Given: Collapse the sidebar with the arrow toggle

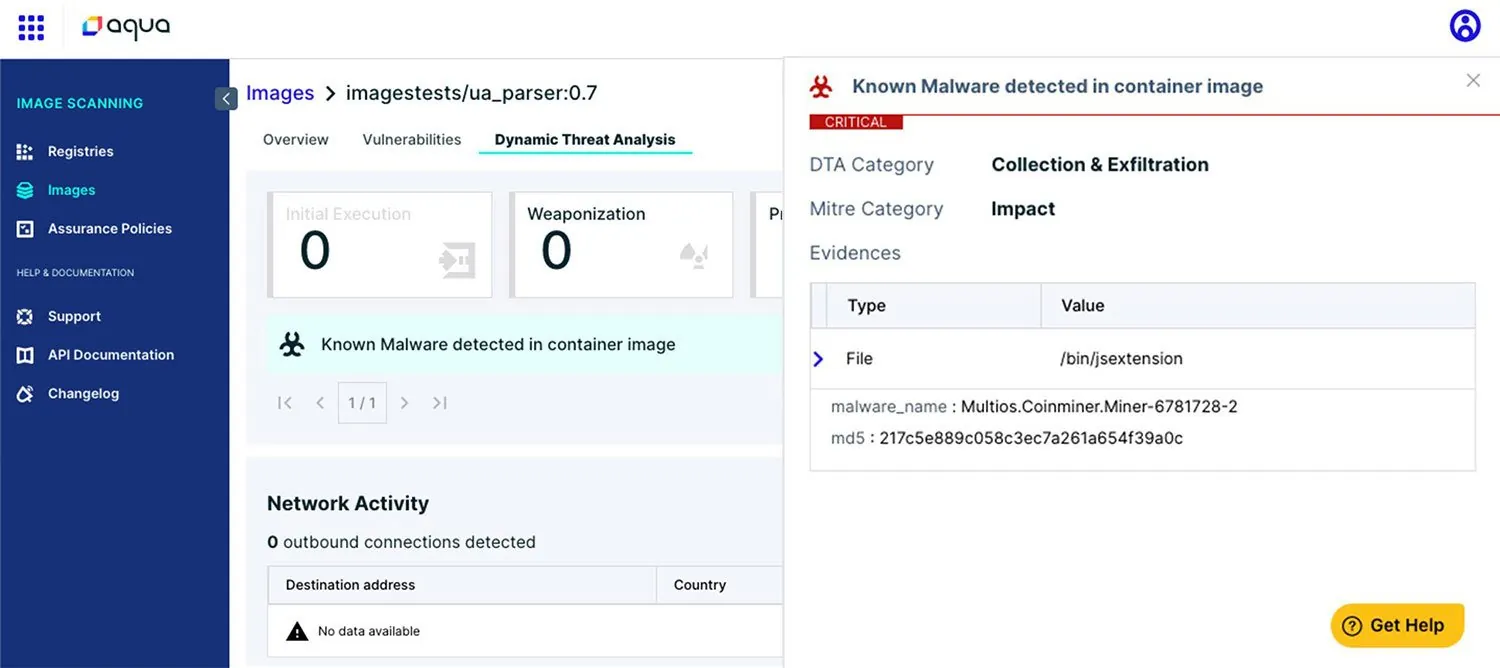Looking at the screenshot, I should [x=226, y=98].
